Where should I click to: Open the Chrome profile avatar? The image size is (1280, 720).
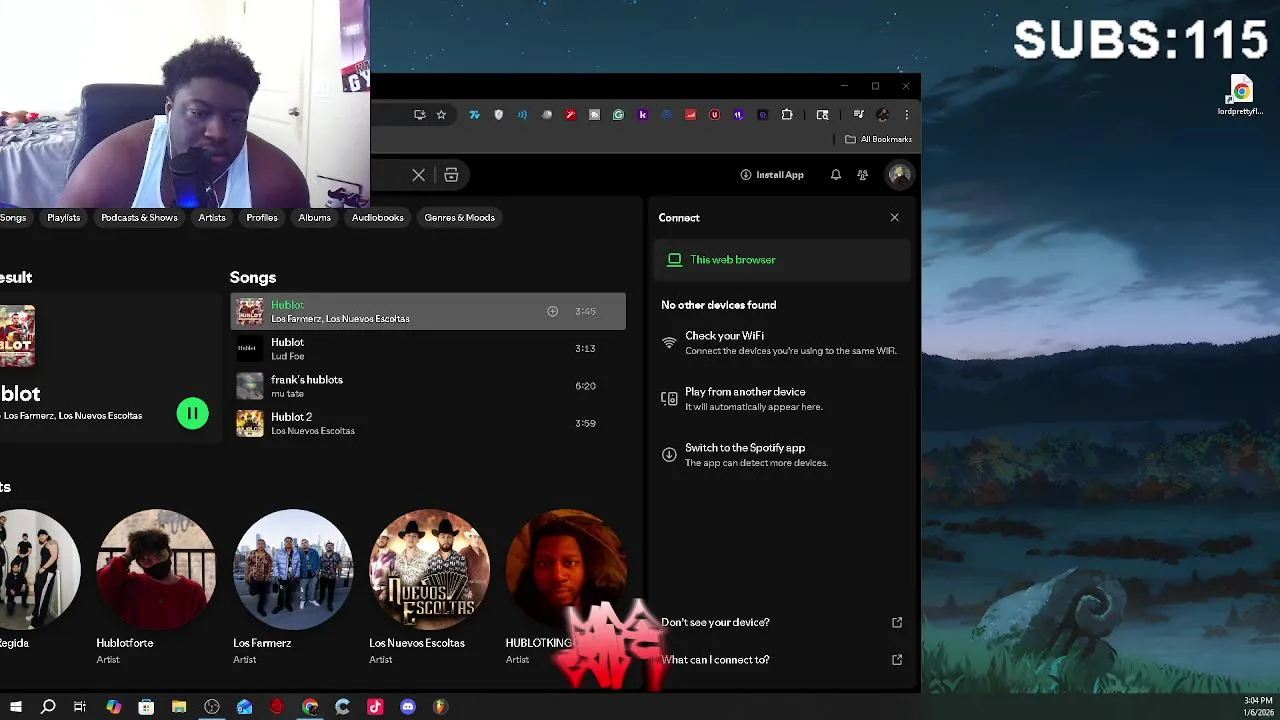pos(882,115)
